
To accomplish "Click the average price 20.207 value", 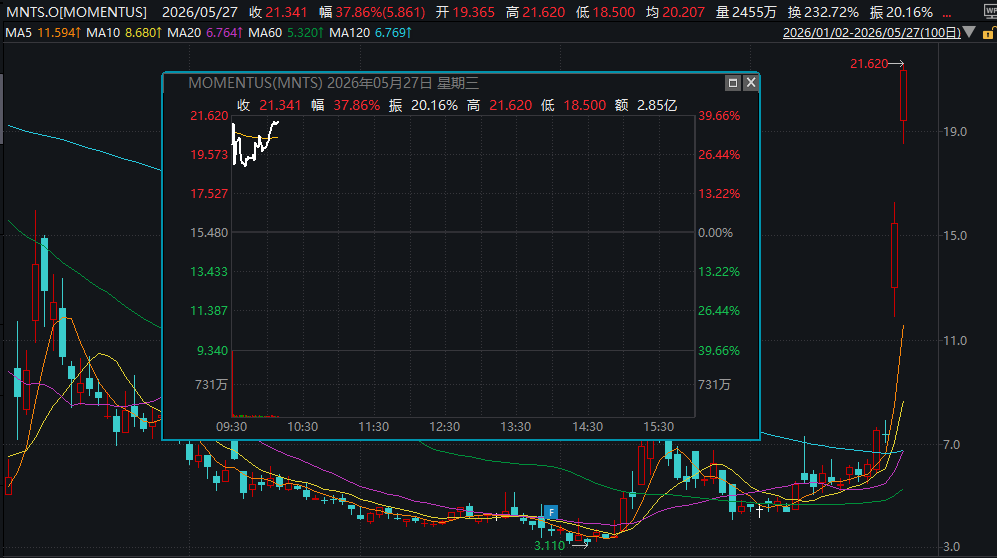I will (684, 12).
